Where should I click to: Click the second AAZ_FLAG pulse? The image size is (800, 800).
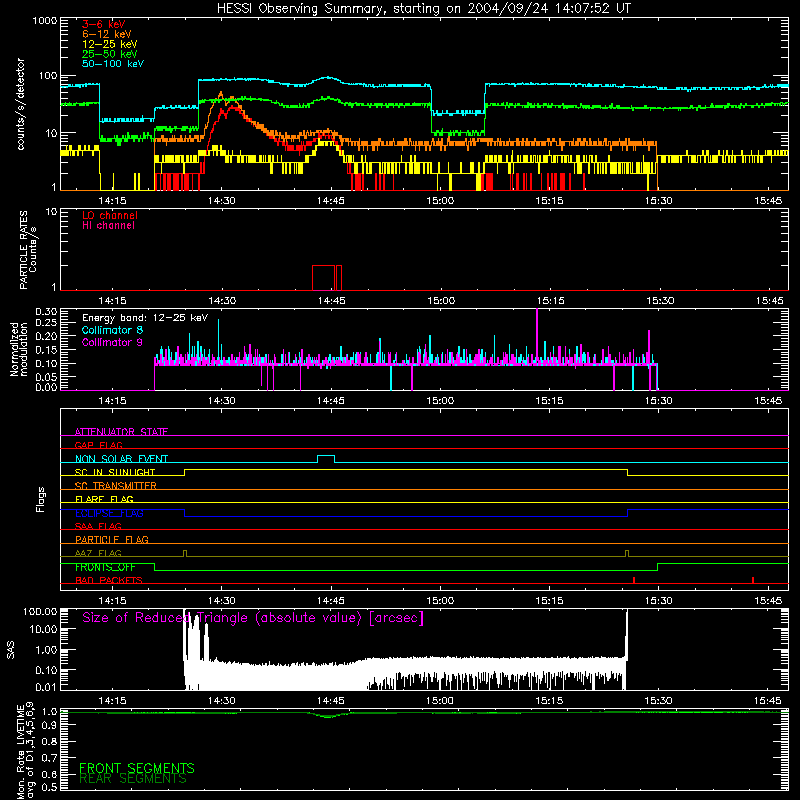[627, 554]
